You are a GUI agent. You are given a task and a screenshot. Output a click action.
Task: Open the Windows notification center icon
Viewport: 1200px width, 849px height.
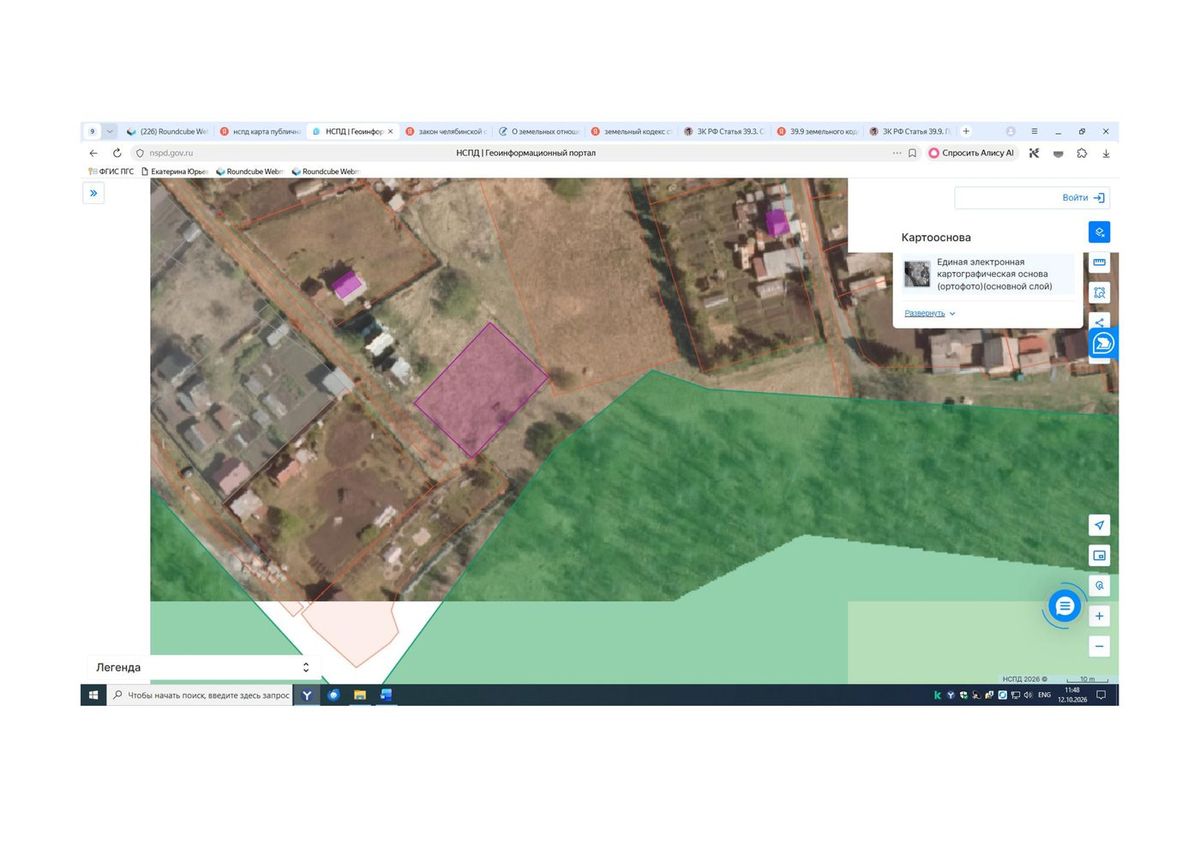[1101, 695]
